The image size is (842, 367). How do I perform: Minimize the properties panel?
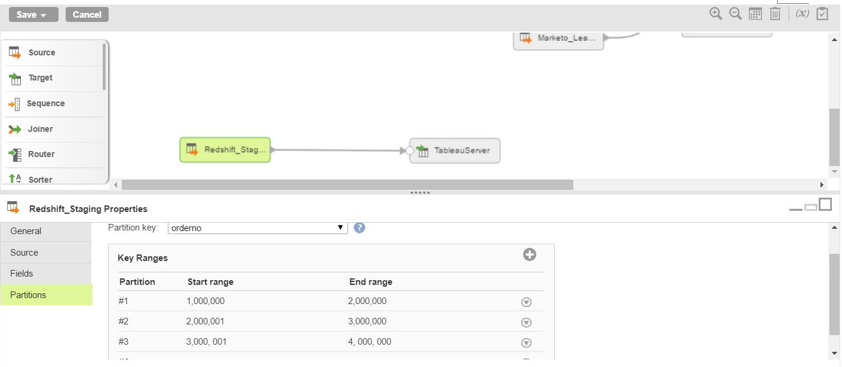pos(795,208)
